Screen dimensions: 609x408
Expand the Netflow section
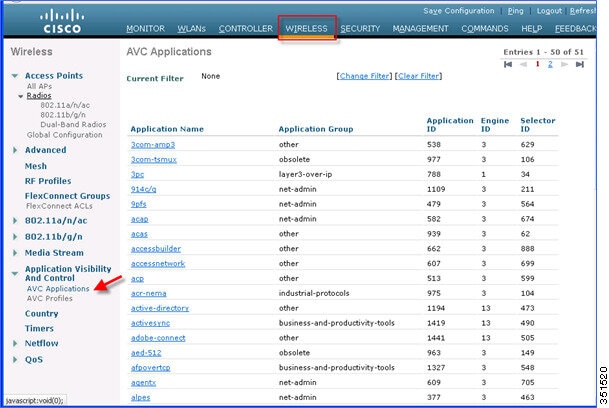[15, 343]
